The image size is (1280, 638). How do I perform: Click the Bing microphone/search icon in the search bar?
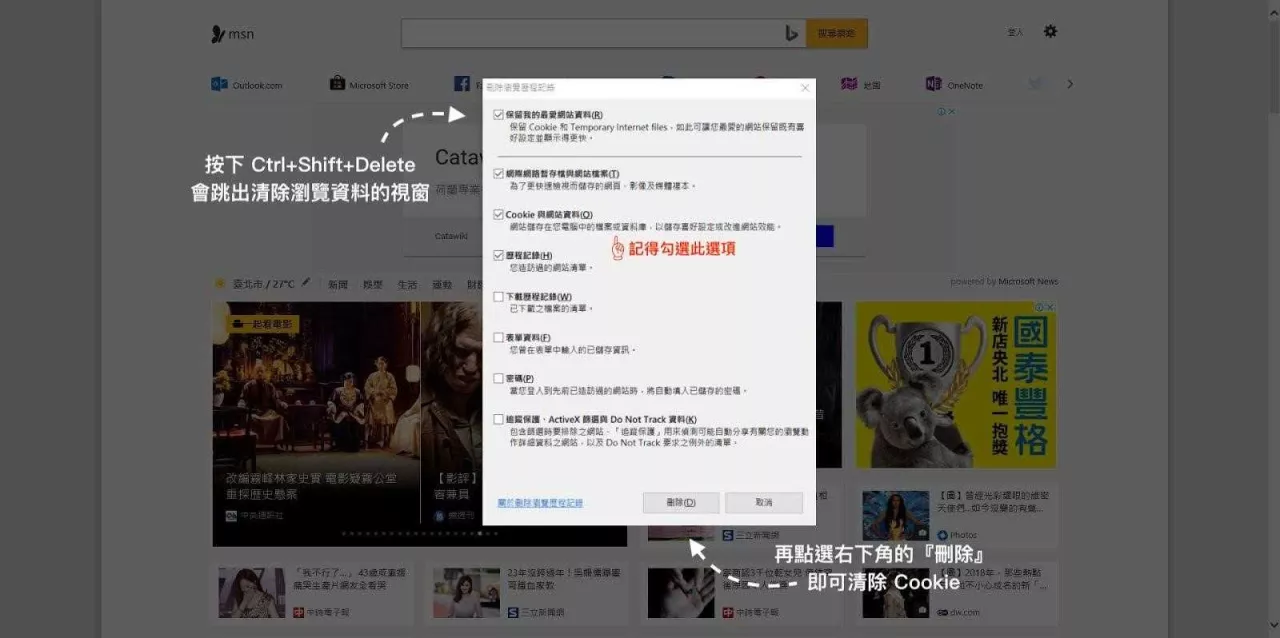coord(793,32)
